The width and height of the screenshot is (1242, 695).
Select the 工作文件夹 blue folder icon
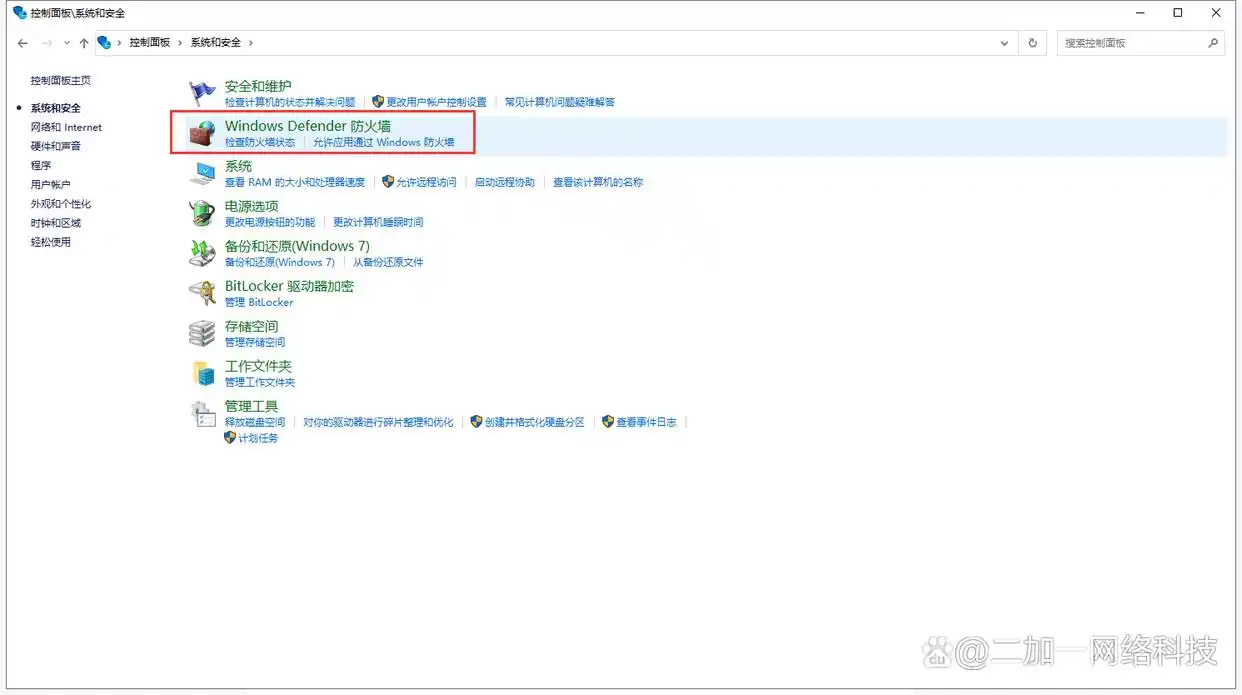tap(202, 372)
